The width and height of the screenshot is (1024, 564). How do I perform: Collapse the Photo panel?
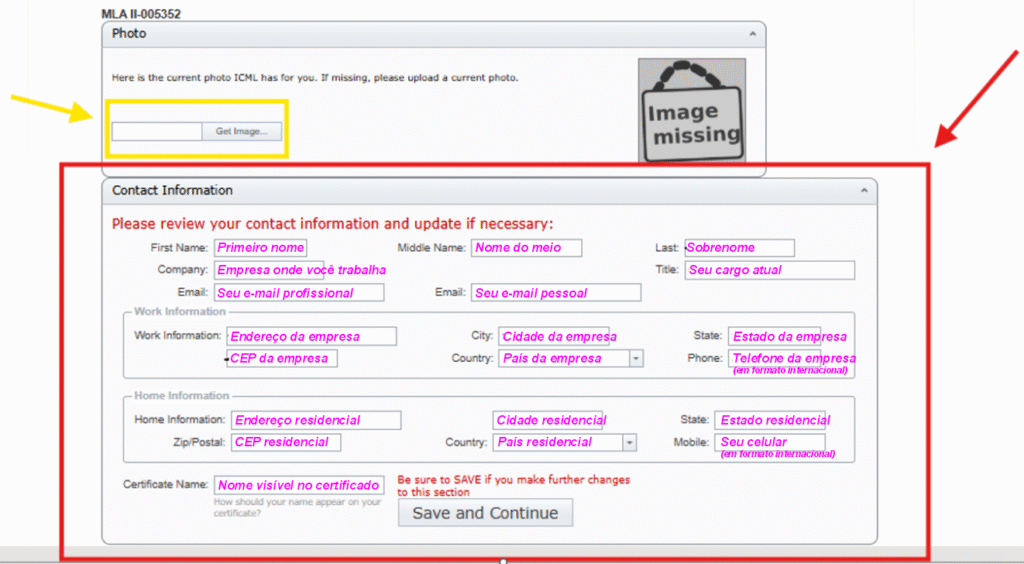click(x=752, y=34)
